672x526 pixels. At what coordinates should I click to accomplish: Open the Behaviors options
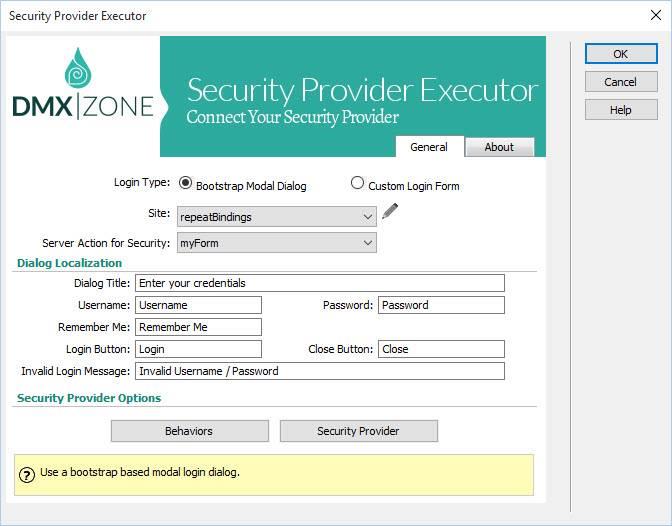[189, 431]
